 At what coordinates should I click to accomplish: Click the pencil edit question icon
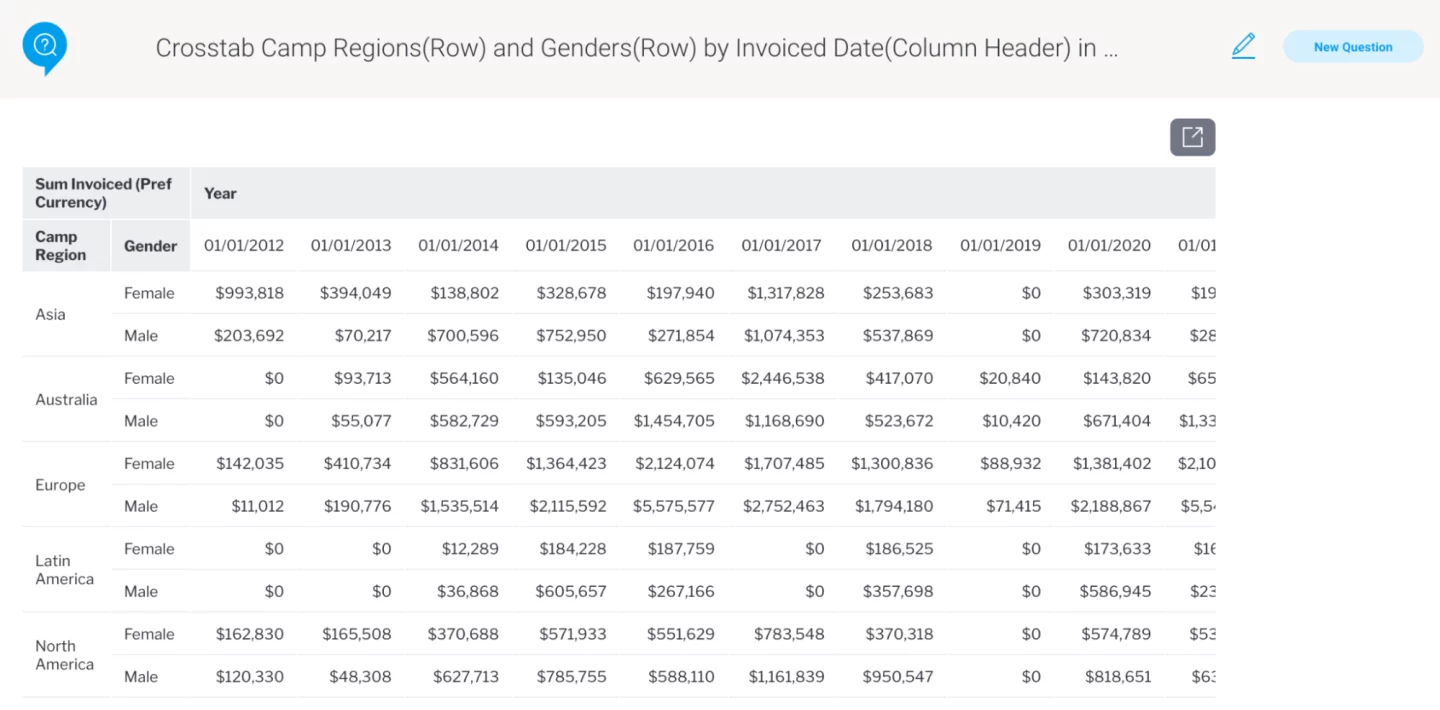(1243, 46)
